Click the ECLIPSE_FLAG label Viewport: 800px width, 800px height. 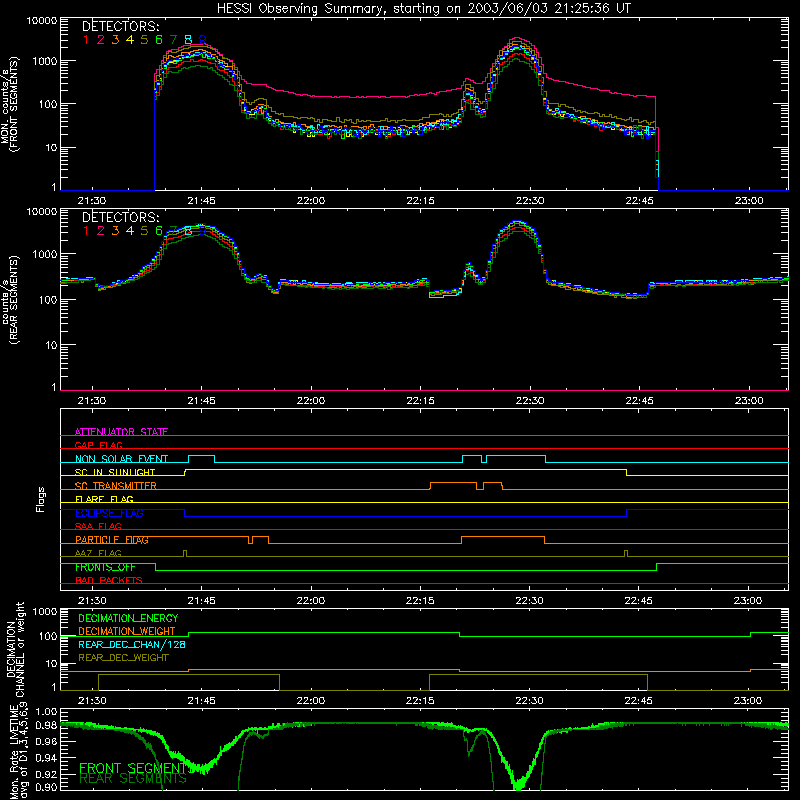pos(109,513)
